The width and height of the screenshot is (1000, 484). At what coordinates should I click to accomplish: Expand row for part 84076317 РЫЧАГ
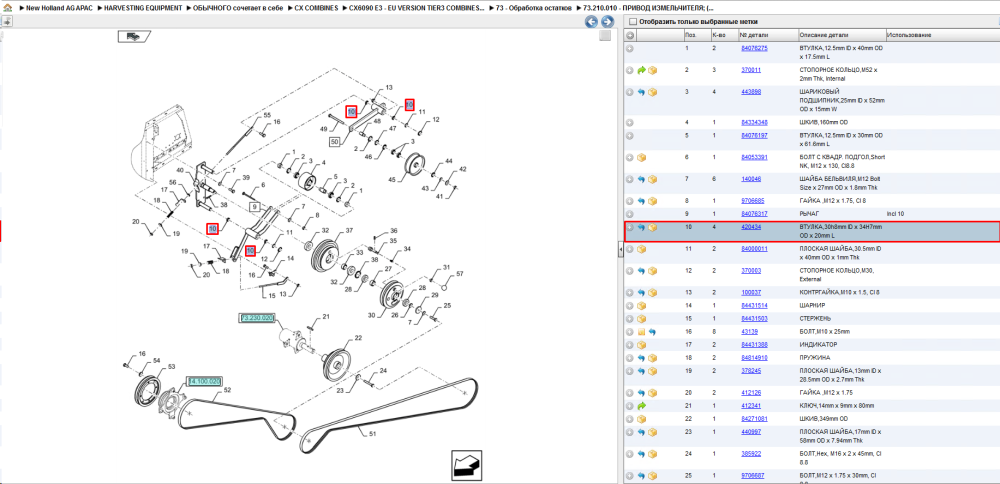click(x=630, y=214)
